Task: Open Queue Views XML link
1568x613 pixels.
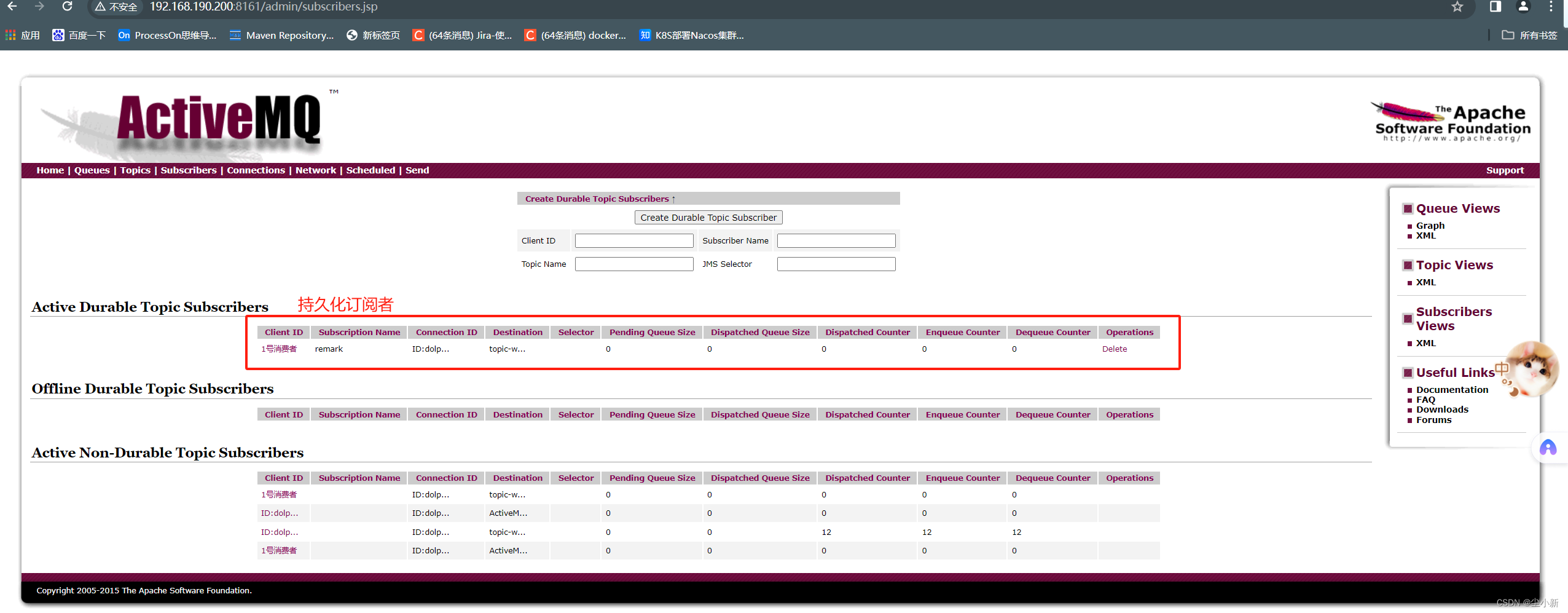Action: tap(1426, 235)
